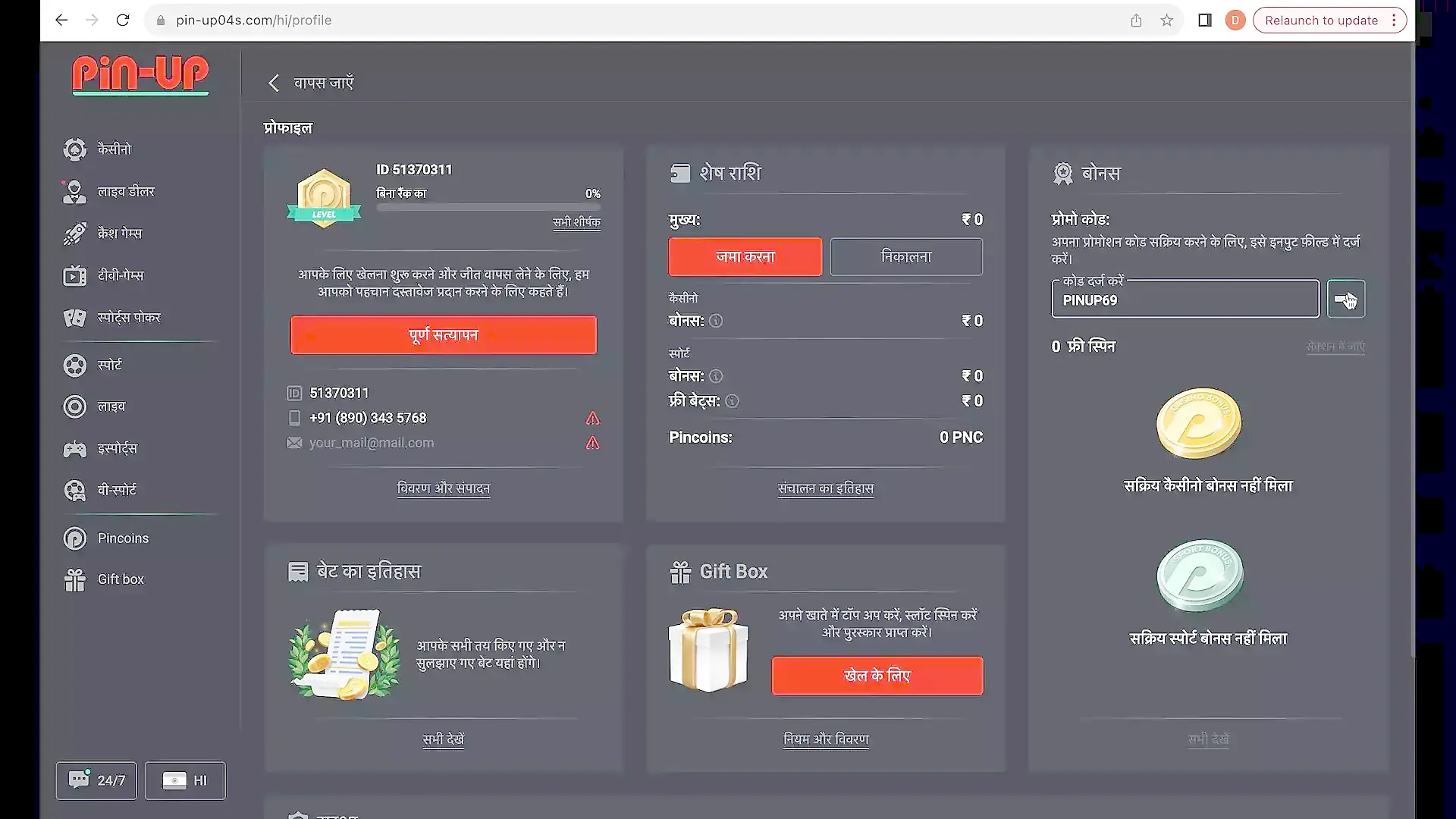Open transaction history link

tap(825, 488)
